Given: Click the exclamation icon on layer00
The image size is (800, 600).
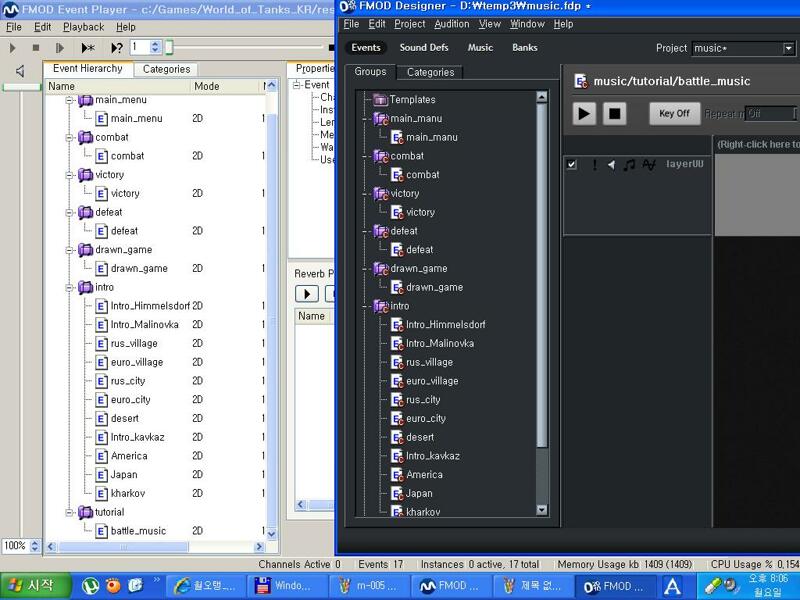Looking at the screenshot, I should pos(594,164).
